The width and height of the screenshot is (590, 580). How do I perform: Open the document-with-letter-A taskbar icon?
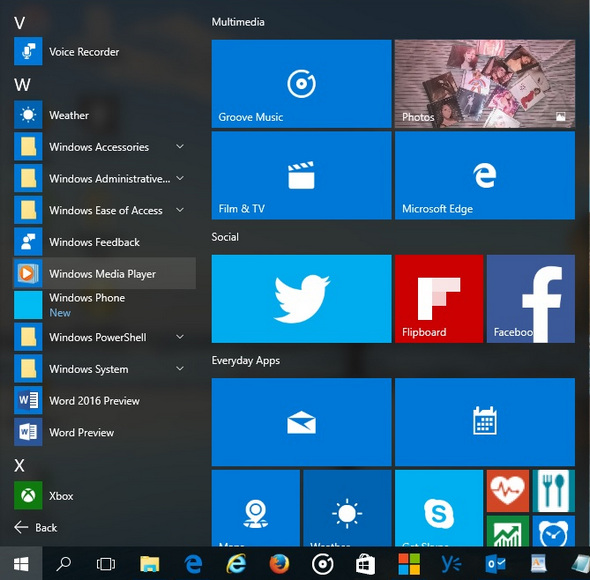pyautogui.click(x=538, y=563)
